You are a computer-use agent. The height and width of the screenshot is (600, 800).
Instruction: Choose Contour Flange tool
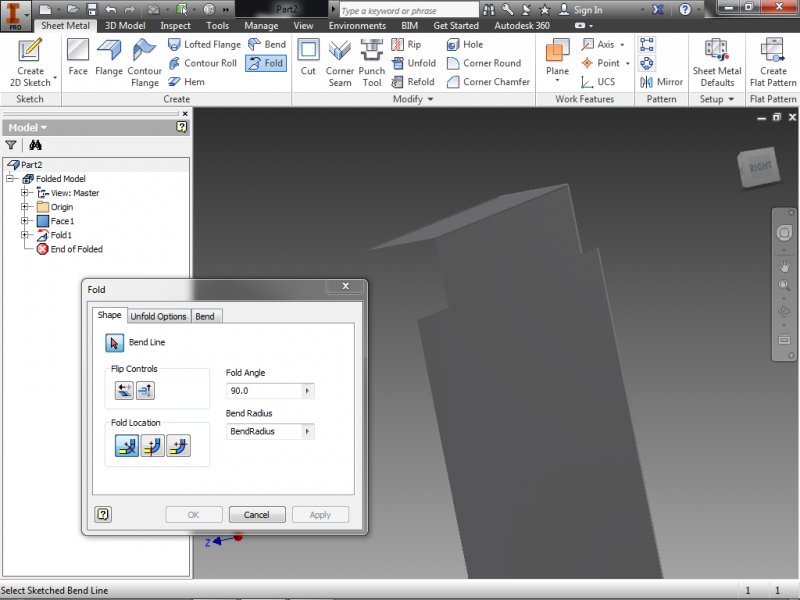(x=144, y=62)
